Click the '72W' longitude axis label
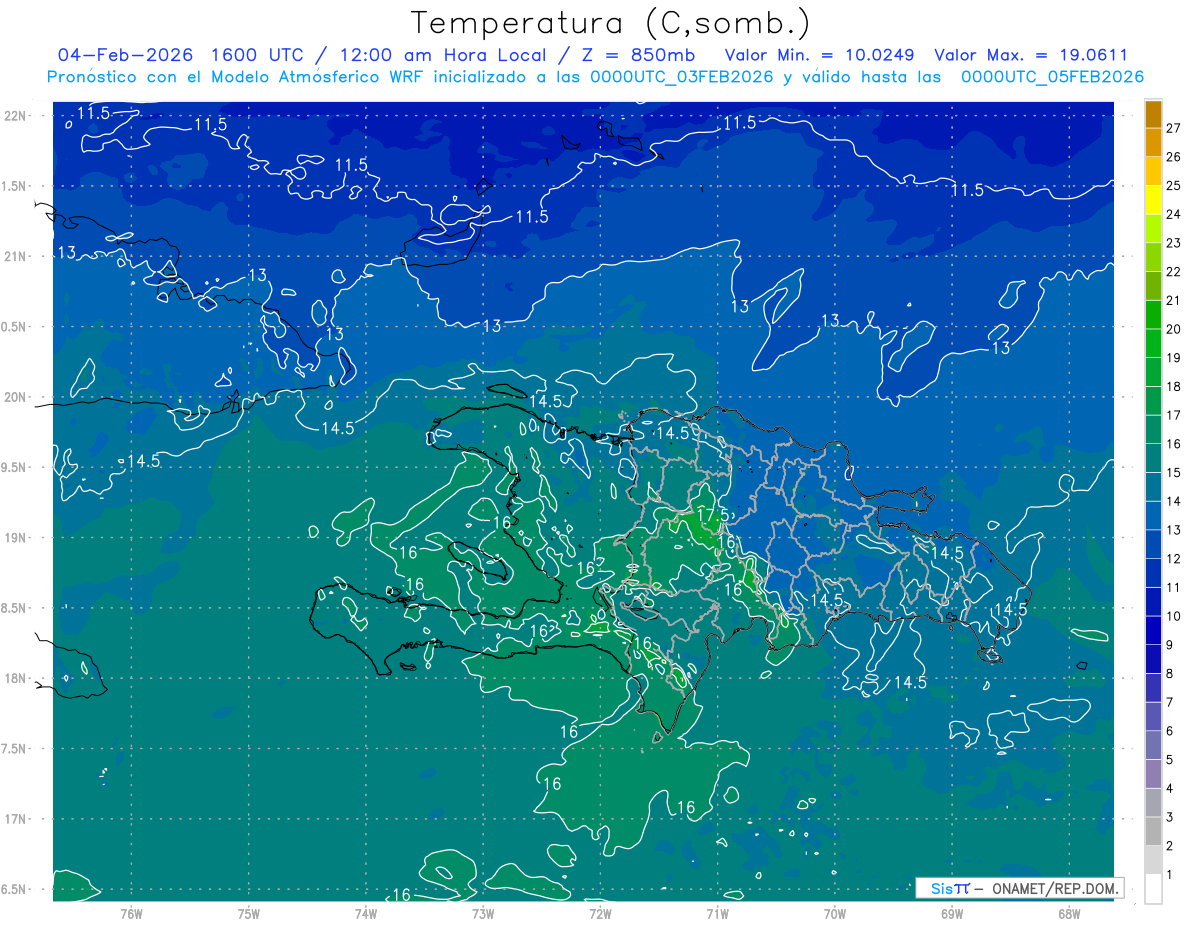1200x927 pixels. point(600,914)
